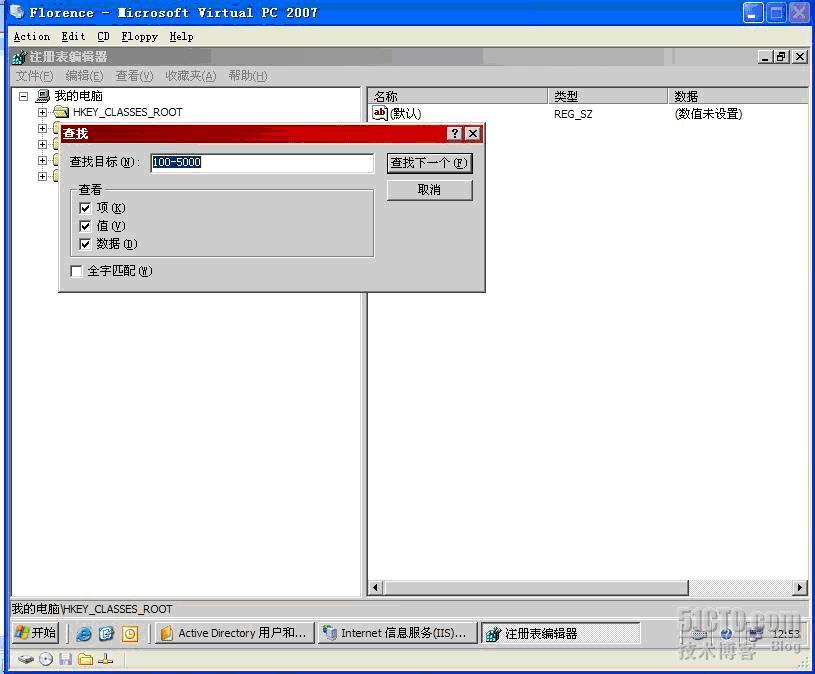Click the left scroll arrow of the value pane
This screenshot has height=674, width=815.
(x=376, y=588)
